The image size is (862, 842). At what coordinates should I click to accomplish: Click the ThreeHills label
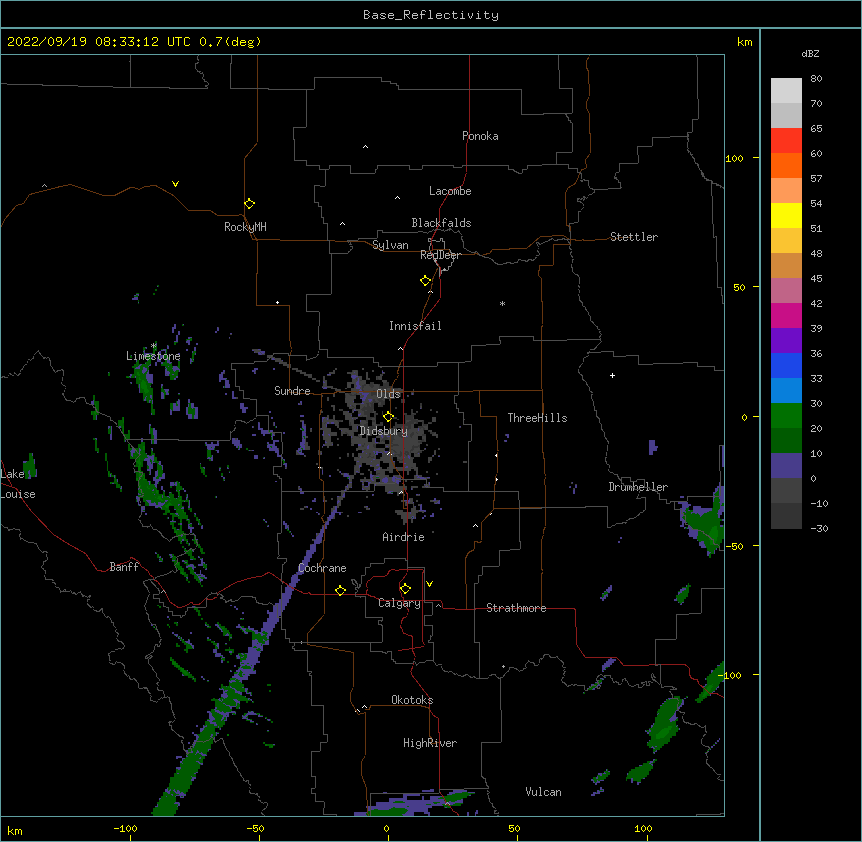pyautogui.click(x=537, y=418)
